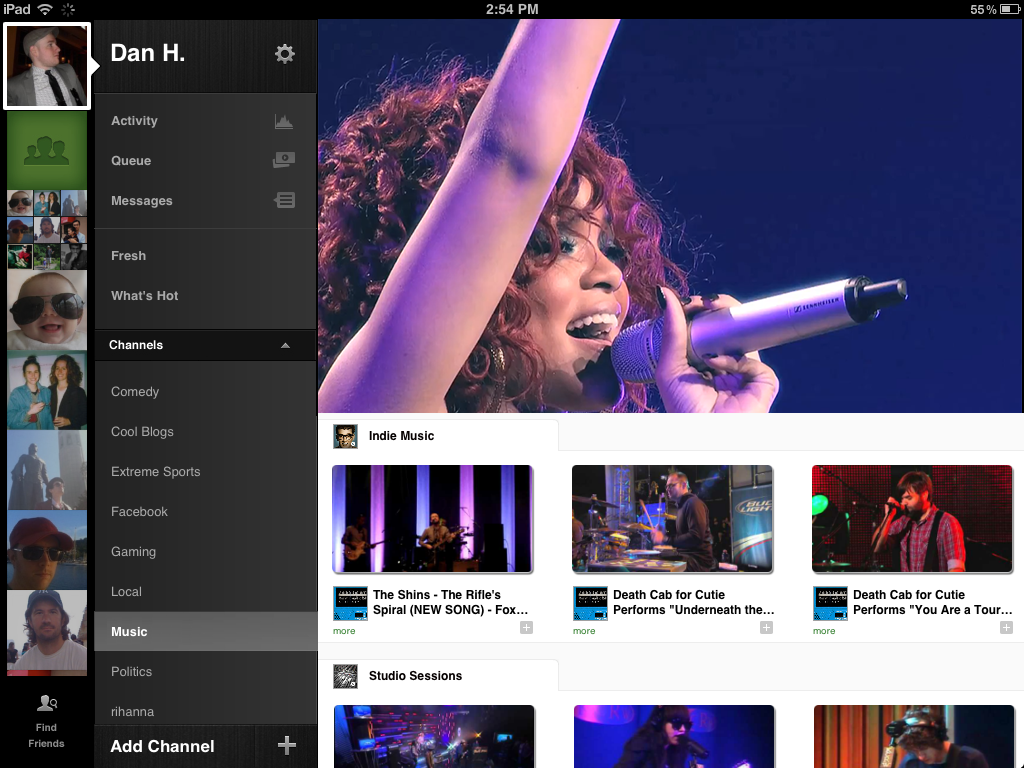Add "Underneath the..." video with plus icon
This screenshot has height=768, width=1024.
[767, 628]
